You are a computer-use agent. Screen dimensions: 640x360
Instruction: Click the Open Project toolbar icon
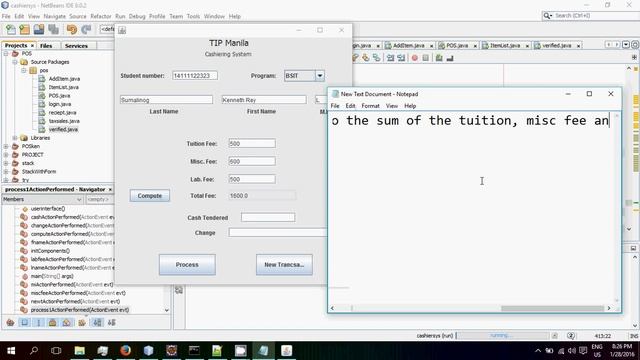click(x=39, y=29)
